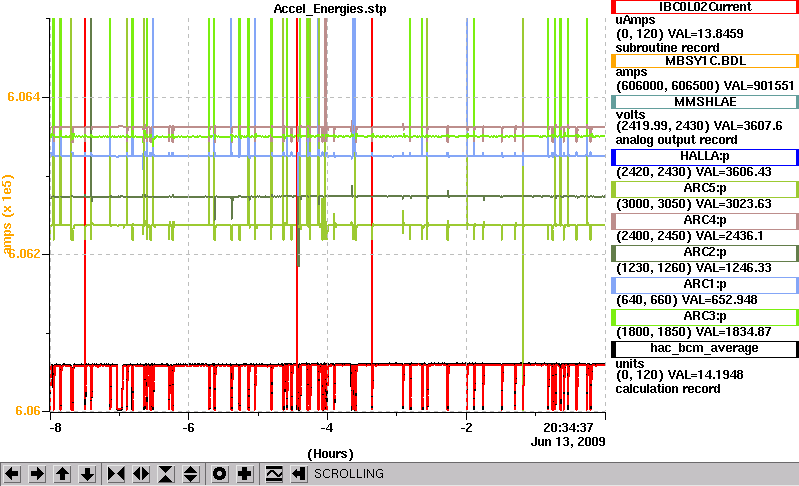
Task: Click the arrow-to-bar refresh icon beside SCROLLING
Action: [299, 474]
